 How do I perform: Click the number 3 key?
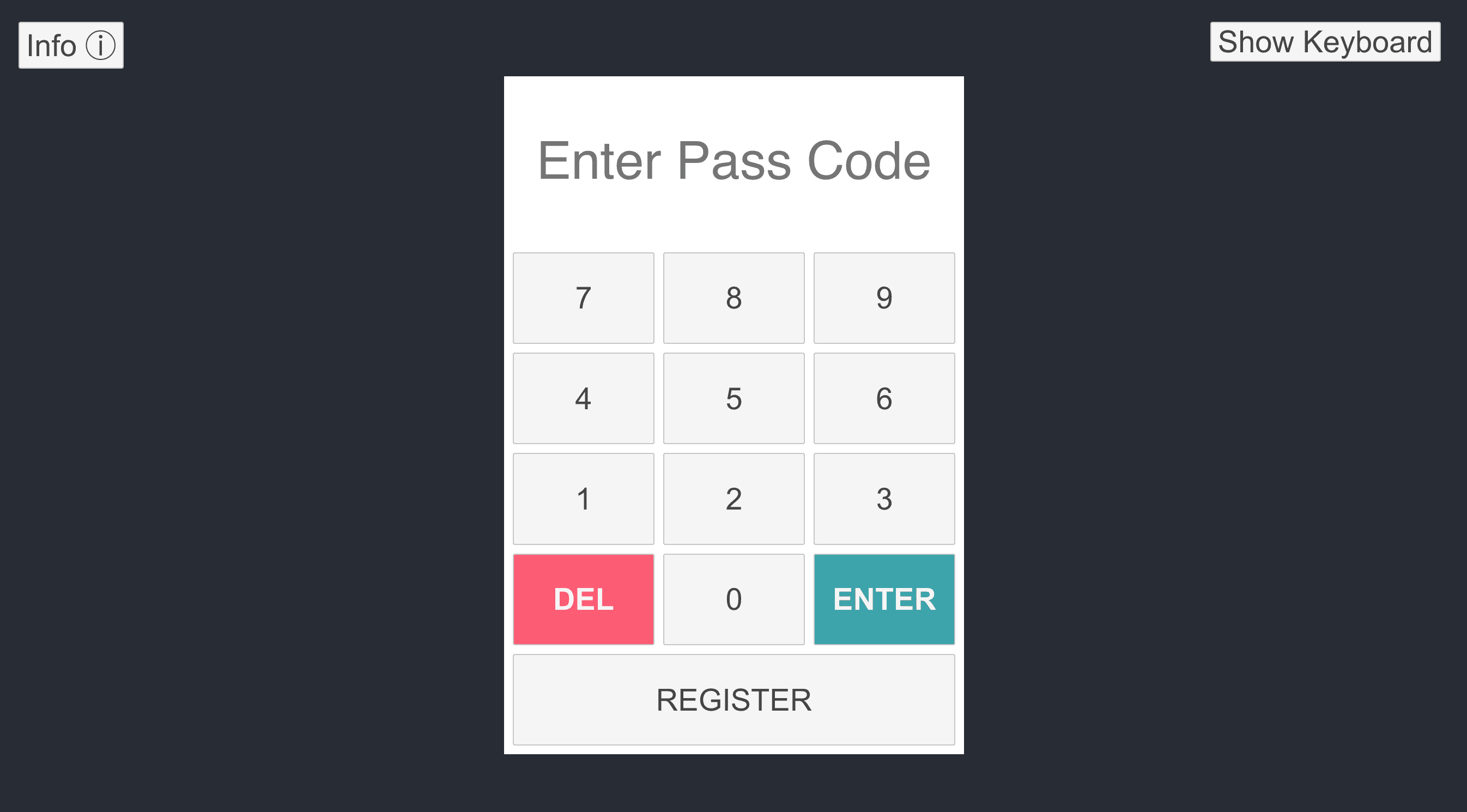[884, 498]
